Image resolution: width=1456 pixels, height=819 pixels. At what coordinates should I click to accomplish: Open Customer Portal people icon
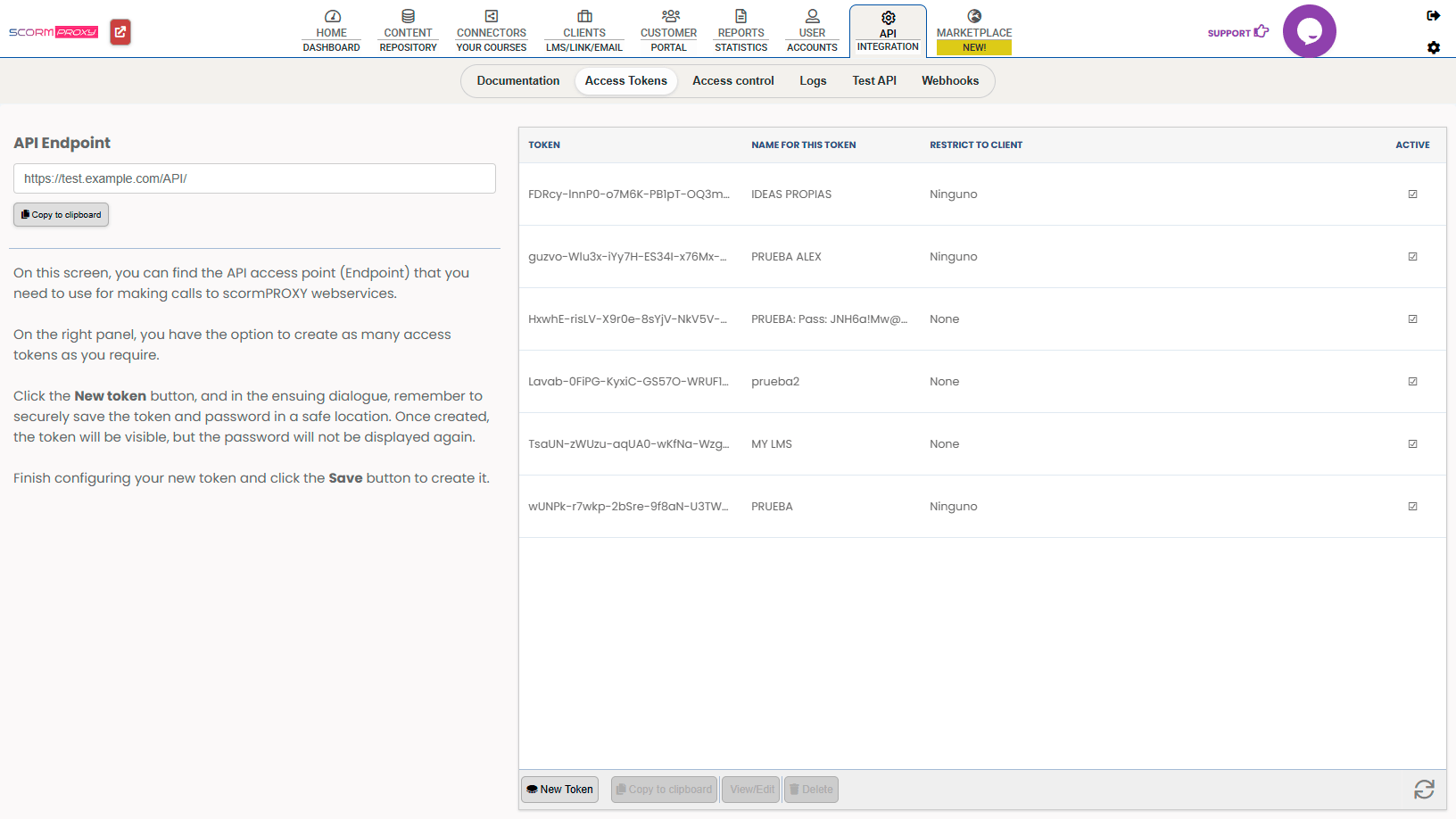(x=670, y=16)
